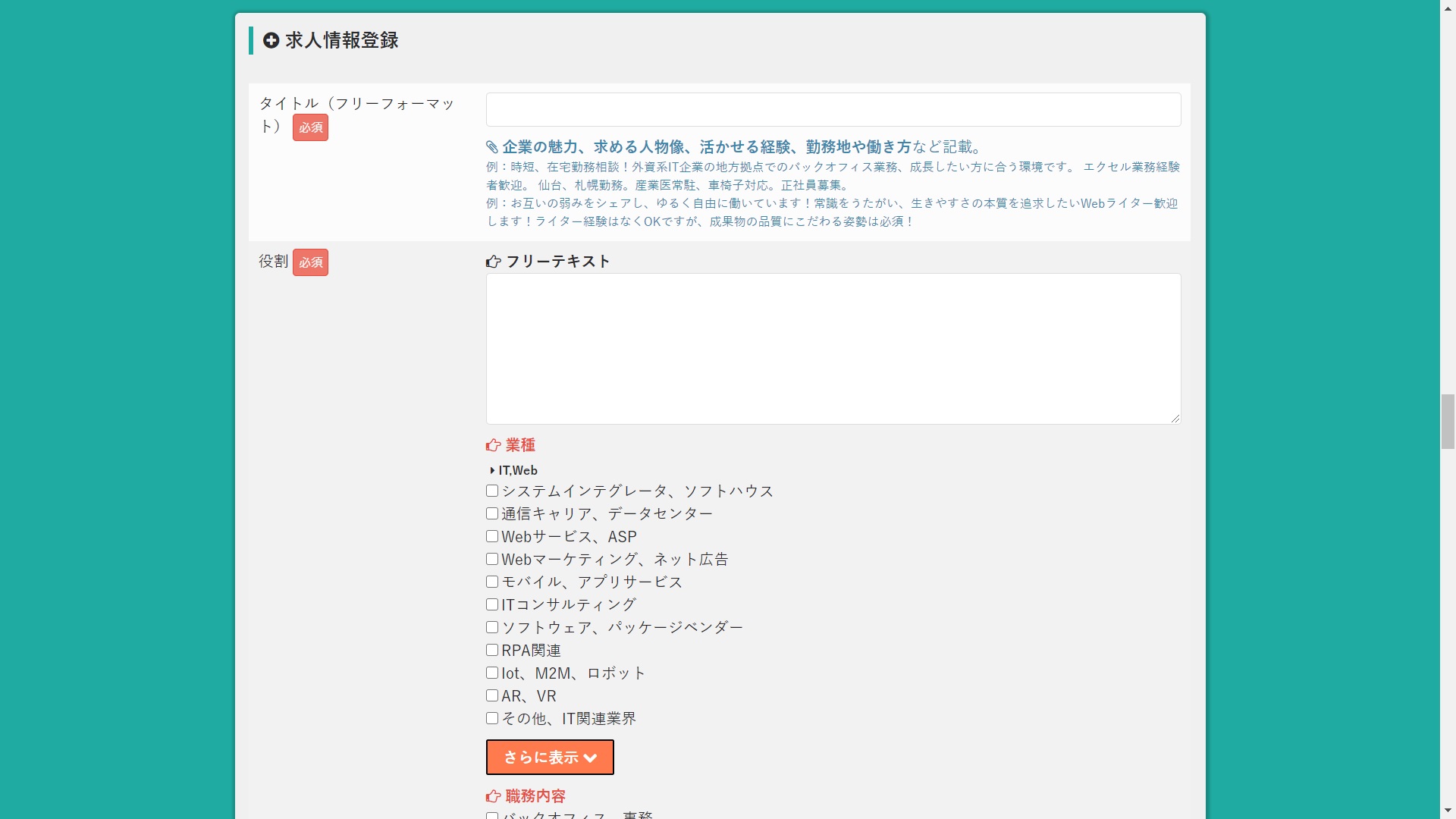1456x819 pixels.
Task: Toggle the RPA関連 checkbox
Action: [492, 650]
